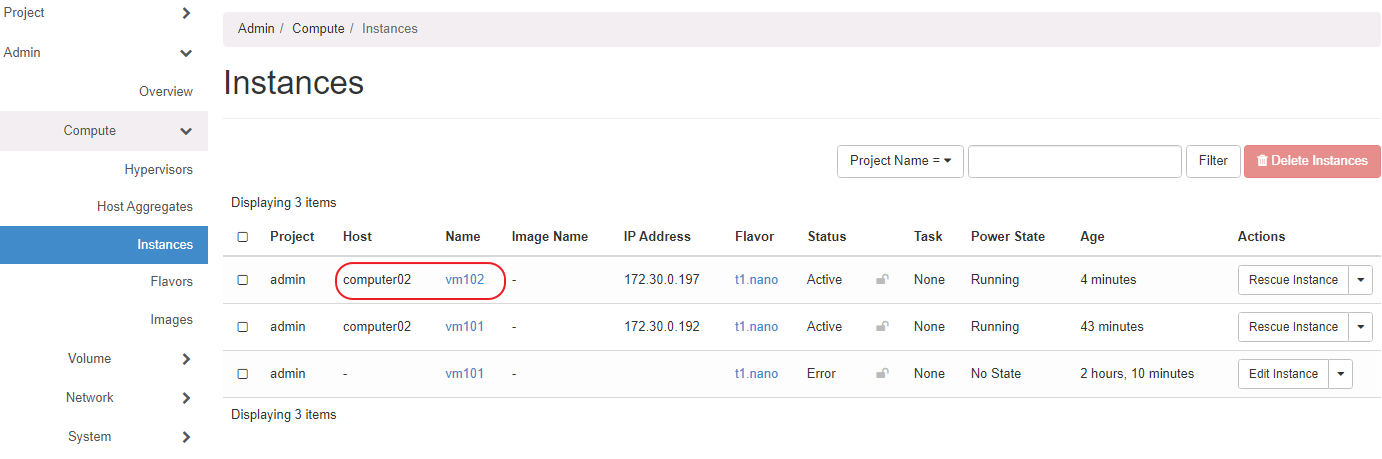Screen dimensions: 1382x459
Task: Open the vm102 instance link
Action: coord(465,280)
